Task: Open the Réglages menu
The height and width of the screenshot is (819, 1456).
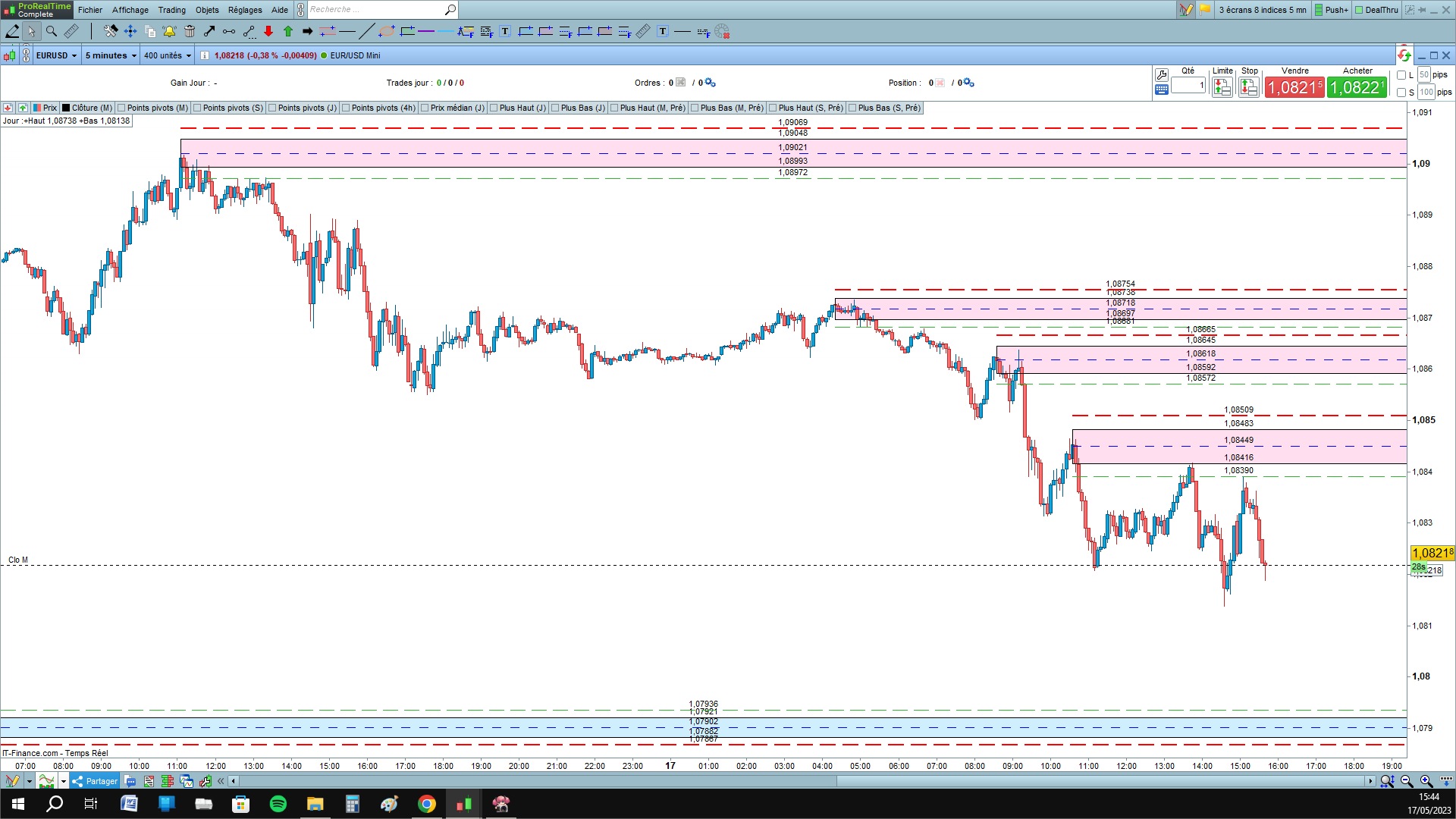Action: 244,10
